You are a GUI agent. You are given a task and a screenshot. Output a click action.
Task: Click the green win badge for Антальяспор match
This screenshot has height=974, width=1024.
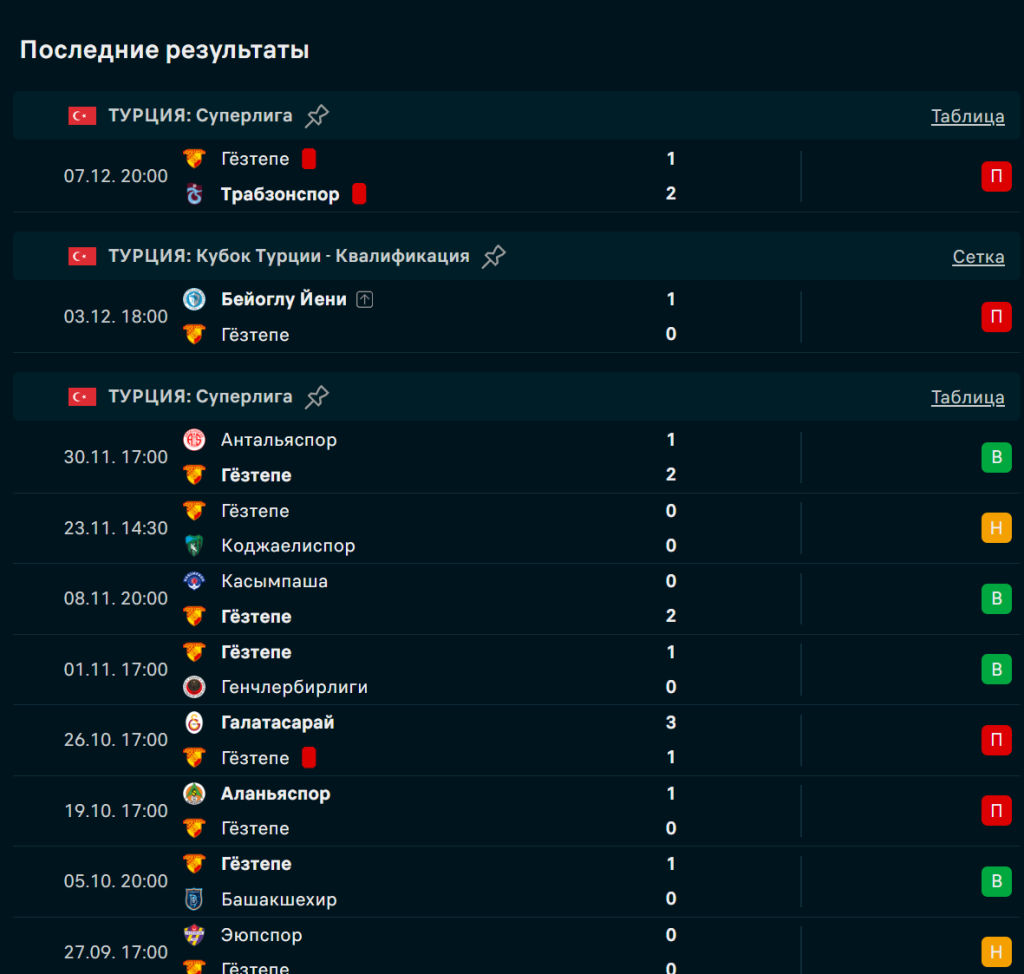pyautogui.click(x=995, y=458)
